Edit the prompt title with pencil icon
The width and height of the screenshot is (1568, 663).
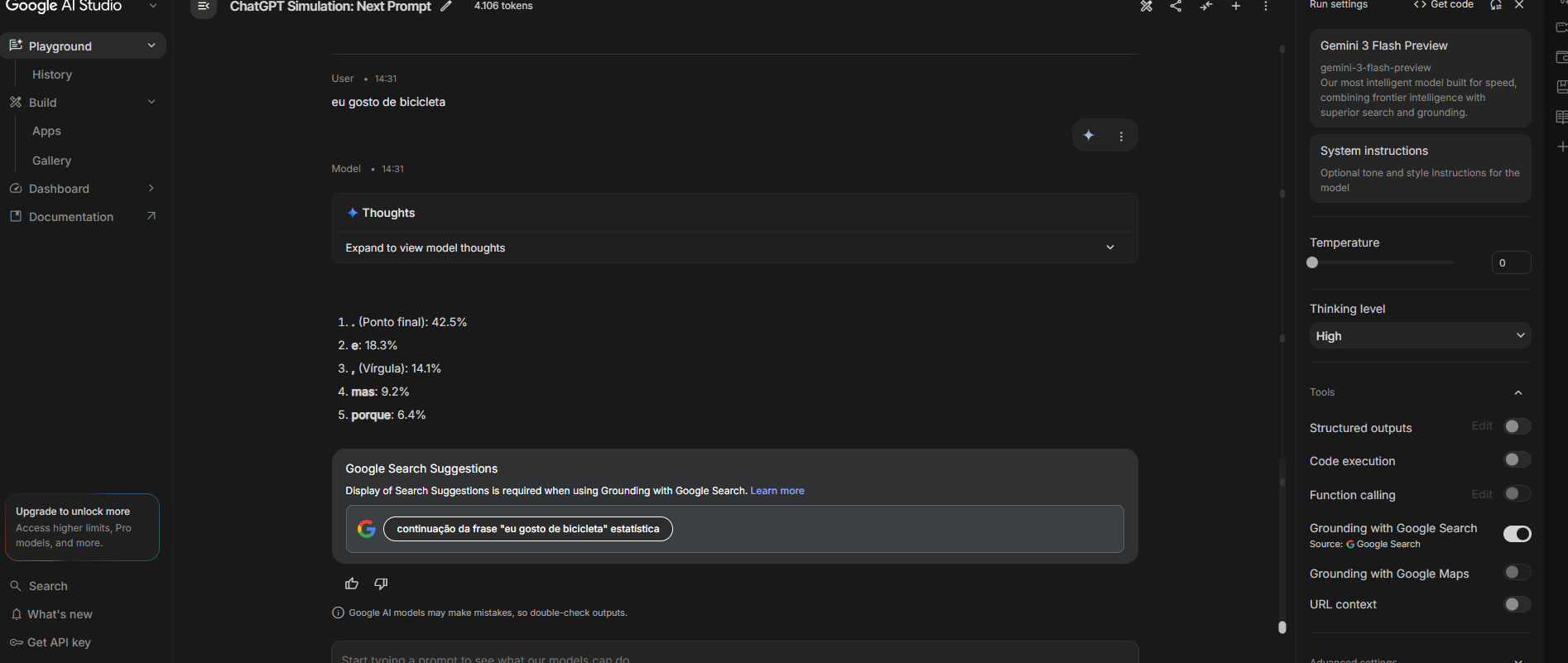click(446, 7)
